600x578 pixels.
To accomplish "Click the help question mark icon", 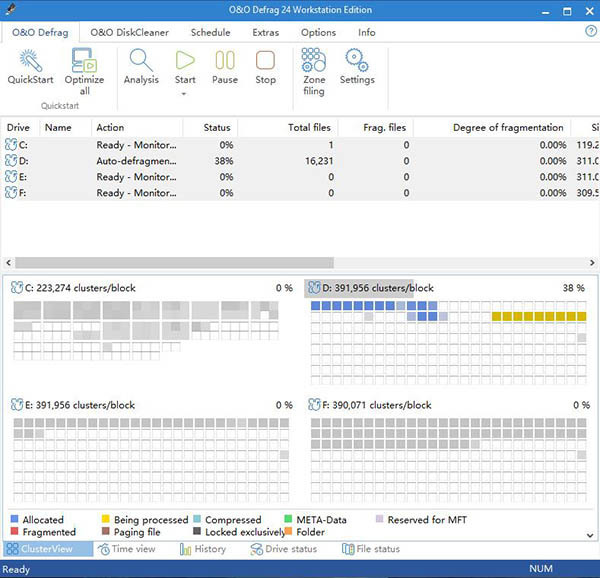I will (590, 32).
